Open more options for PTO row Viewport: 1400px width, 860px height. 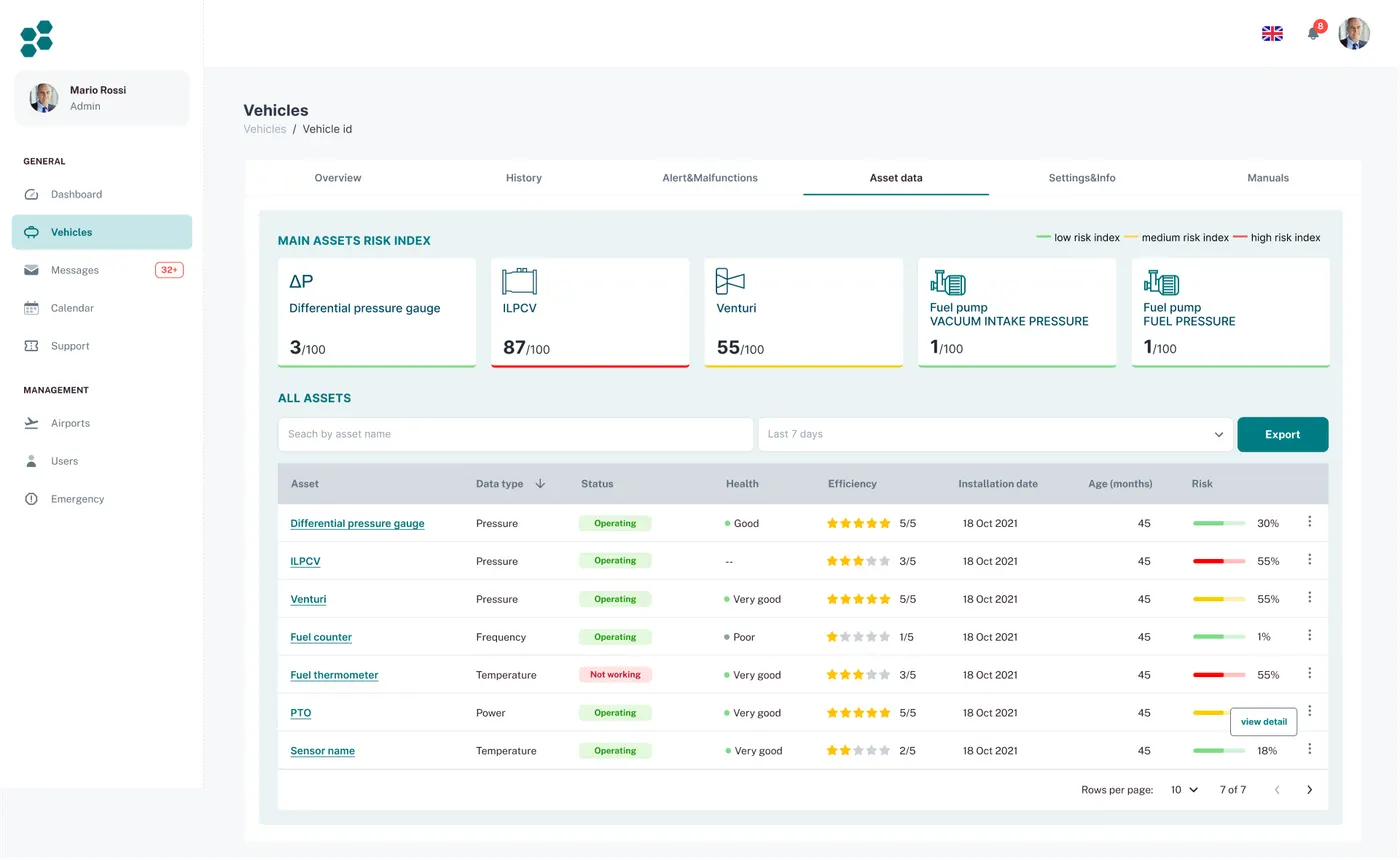point(1309,711)
